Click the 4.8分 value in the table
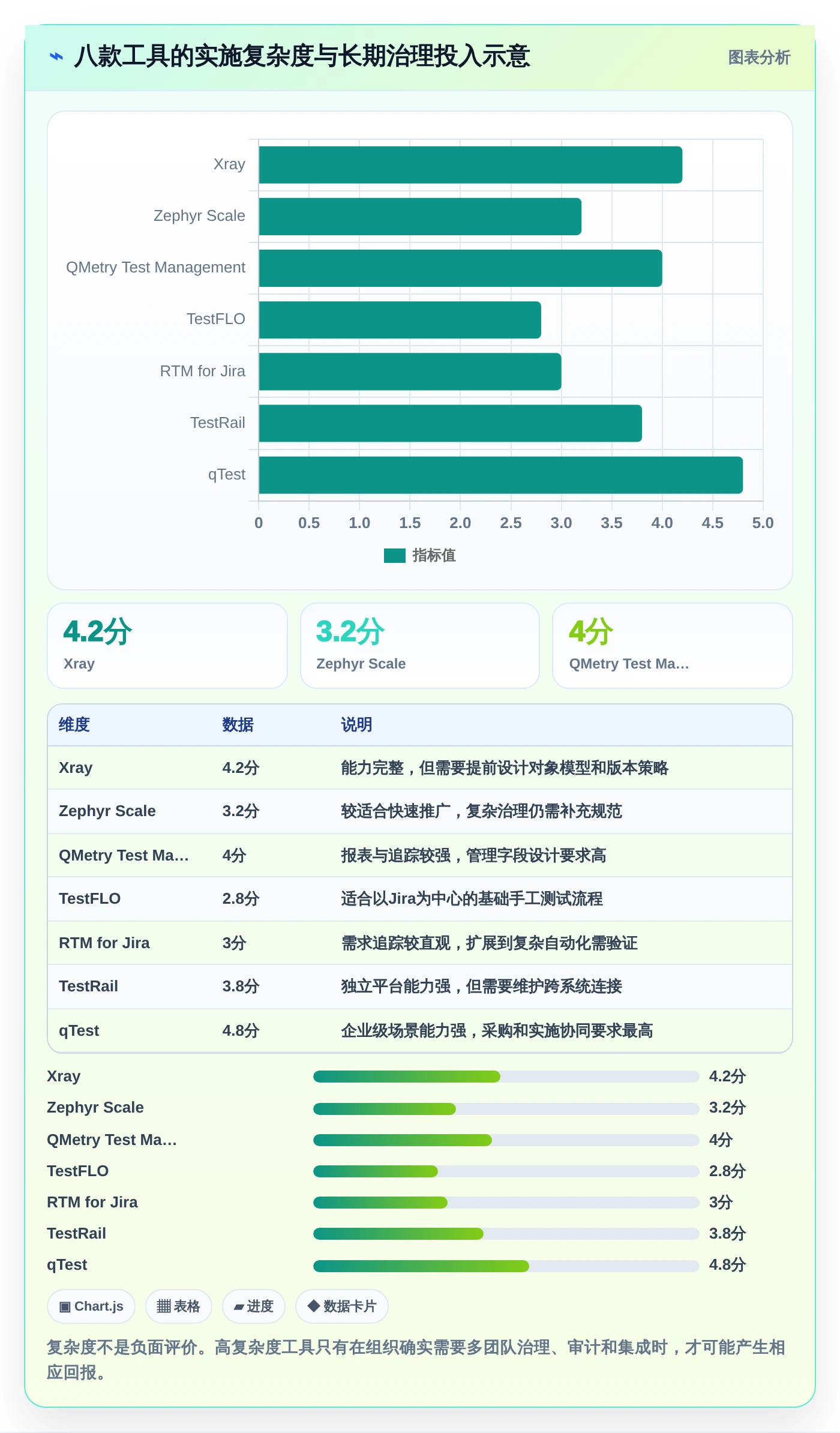Image resolution: width=840 pixels, height=1433 pixels. tap(241, 1030)
